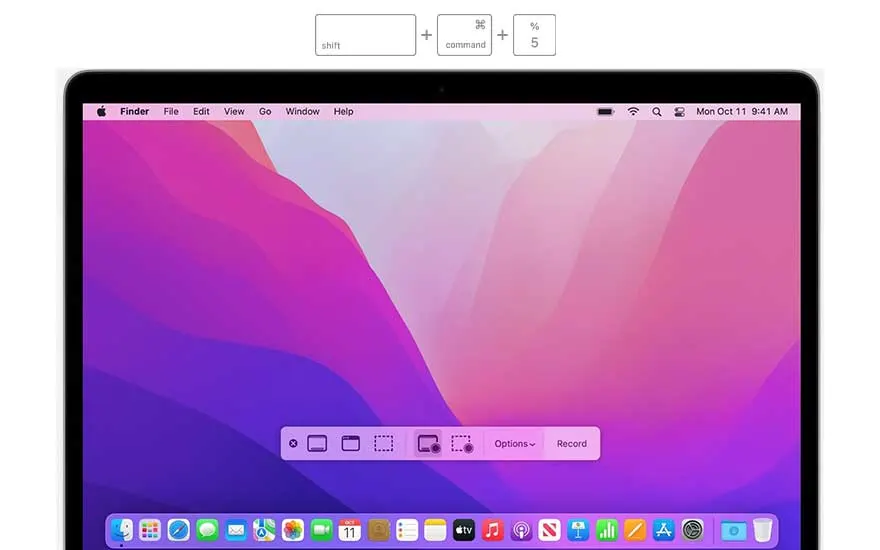Open the Music app from Dock
Viewport: 880px width, 550px height.
492,530
